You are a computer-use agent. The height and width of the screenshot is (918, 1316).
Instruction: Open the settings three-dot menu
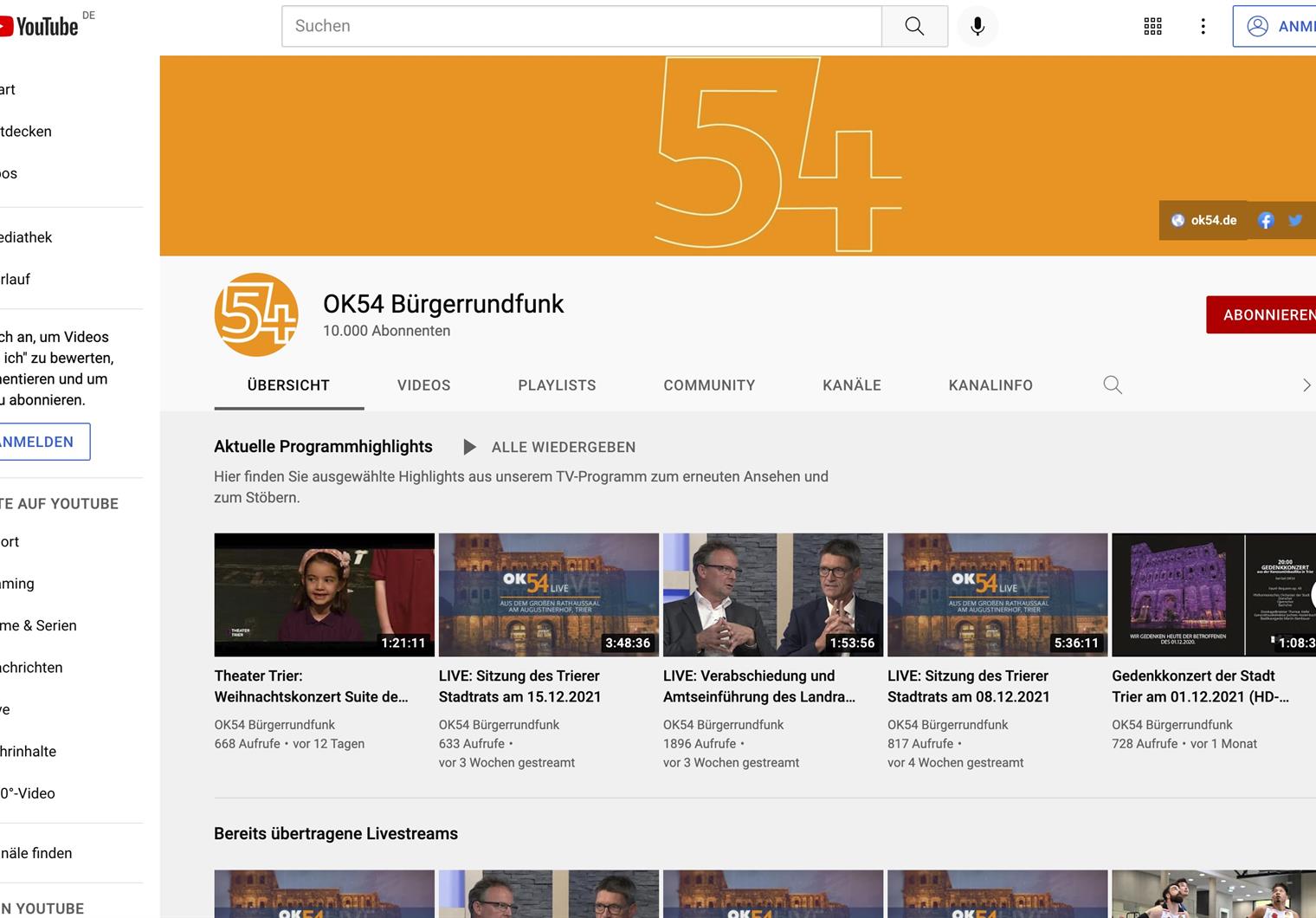click(1203, 26)
